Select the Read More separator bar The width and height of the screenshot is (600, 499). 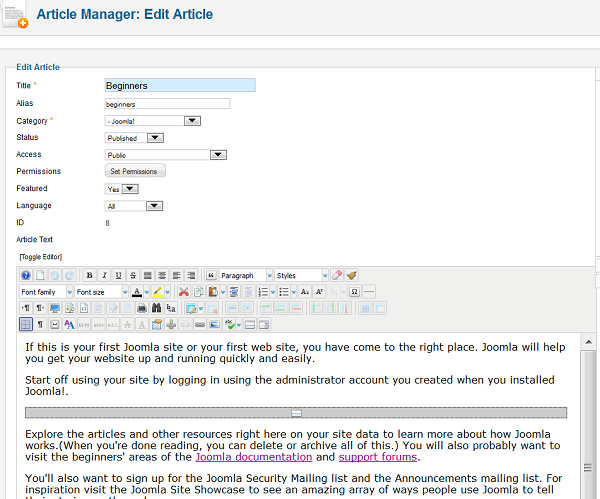296,413
